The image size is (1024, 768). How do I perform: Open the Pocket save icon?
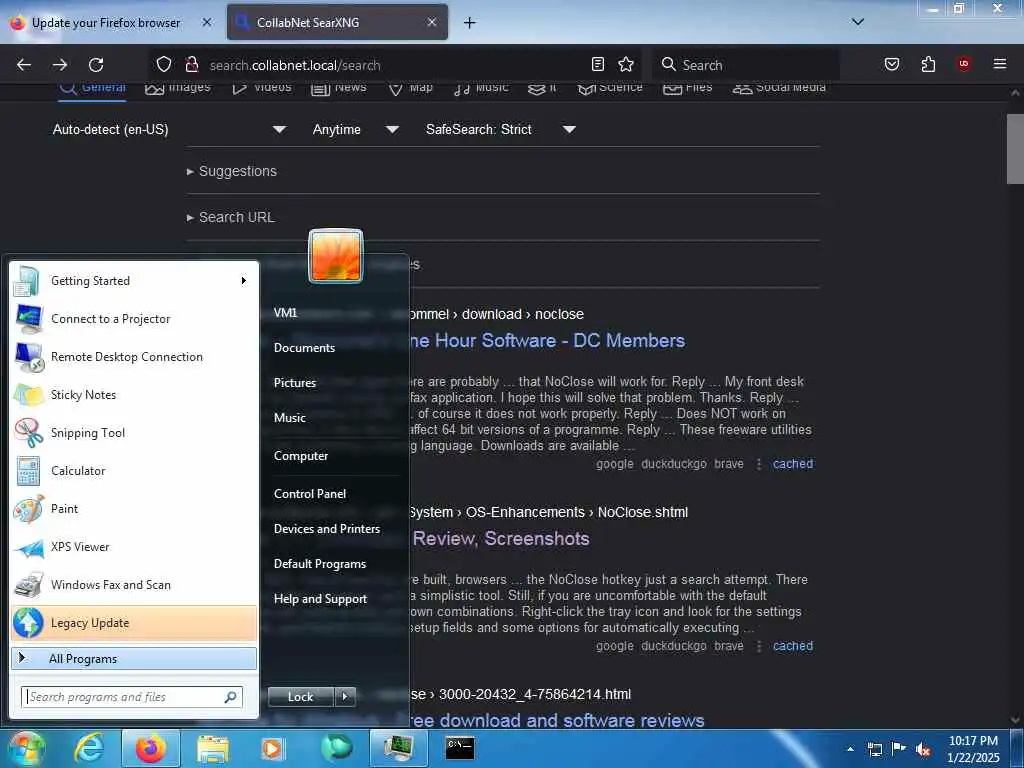(892, 64)
